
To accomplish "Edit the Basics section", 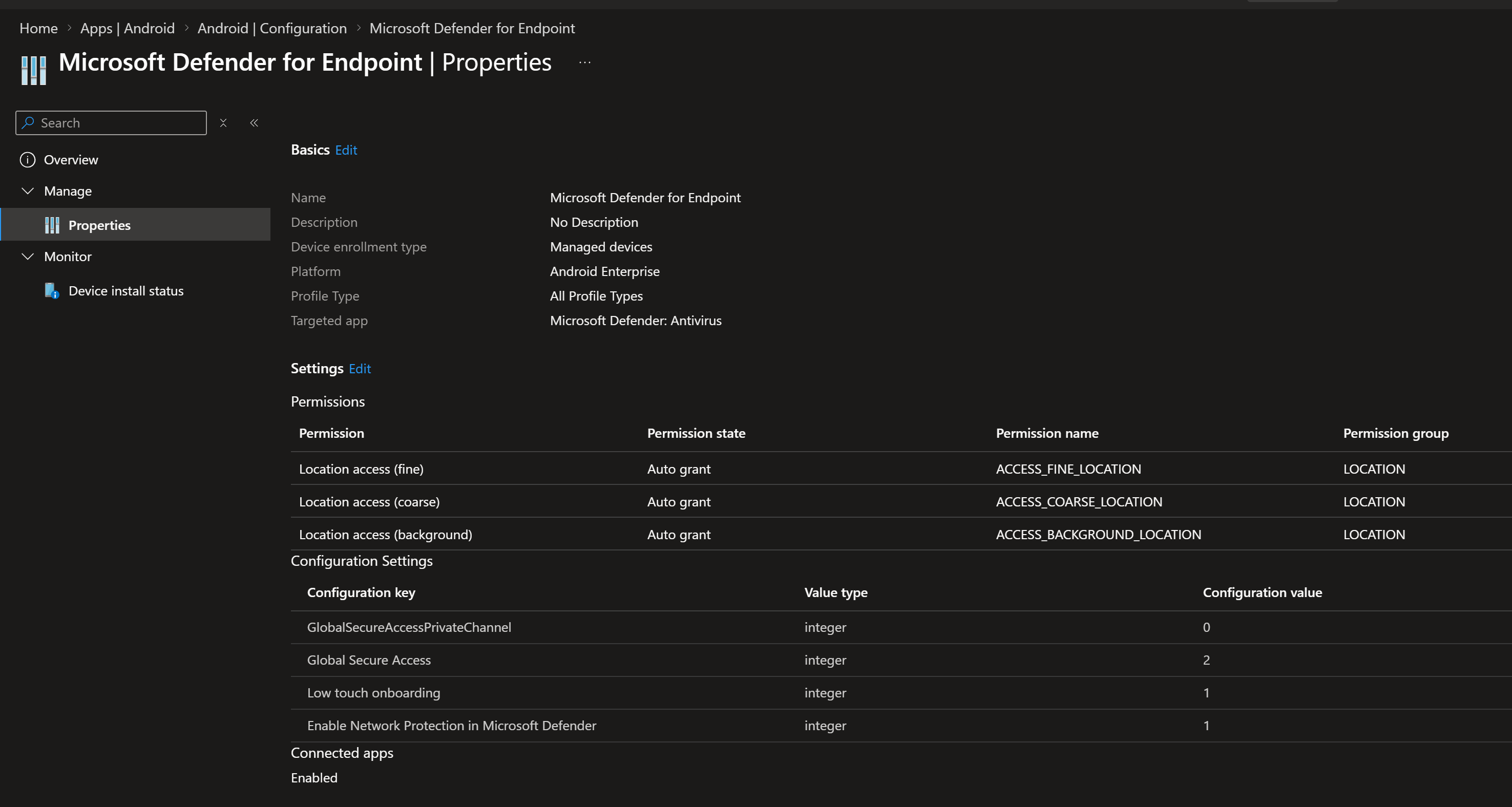I will pos(346,150).
